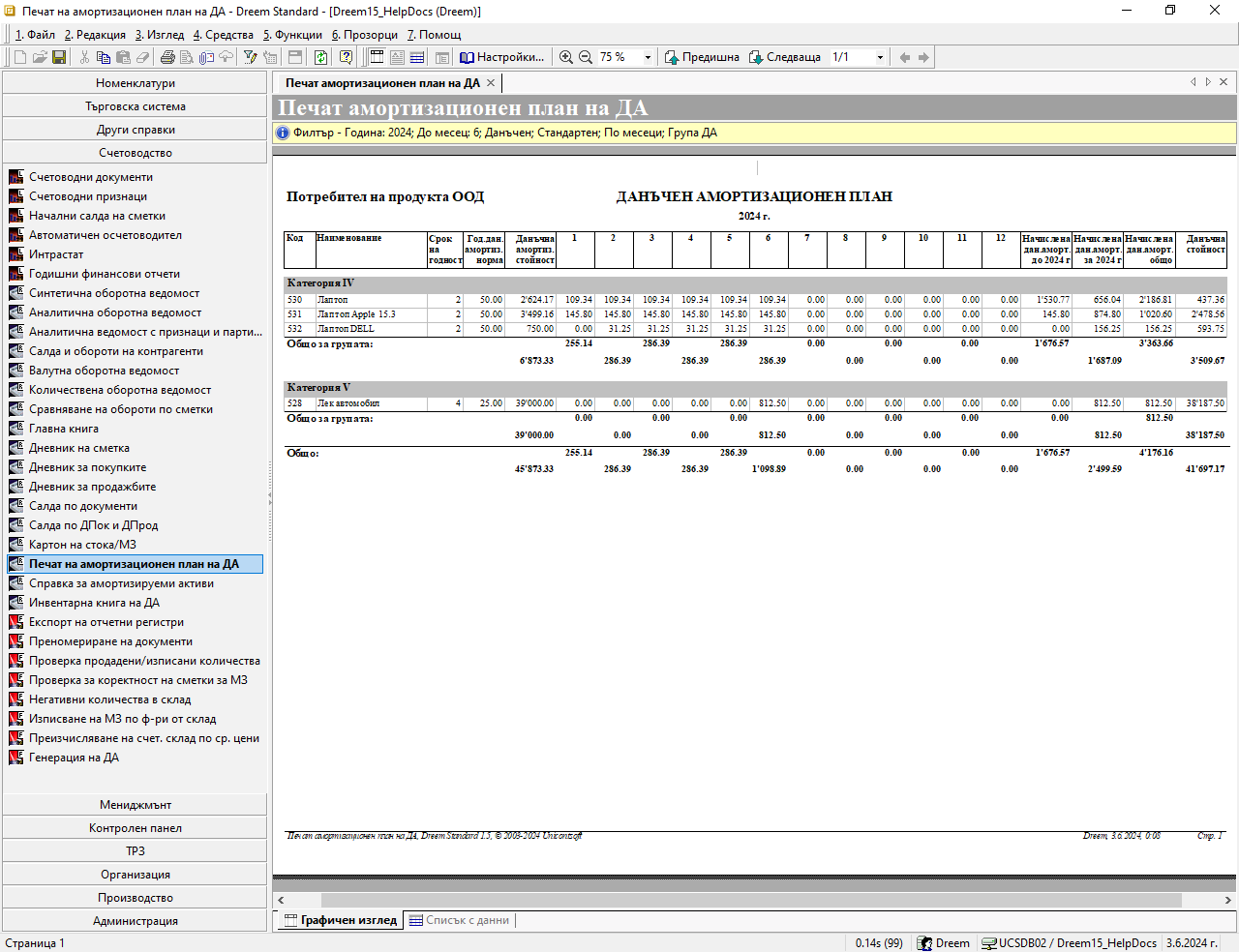Open the page number dropdown
This screenshot has height=952, width=1239.
click(x=880, y=57)
